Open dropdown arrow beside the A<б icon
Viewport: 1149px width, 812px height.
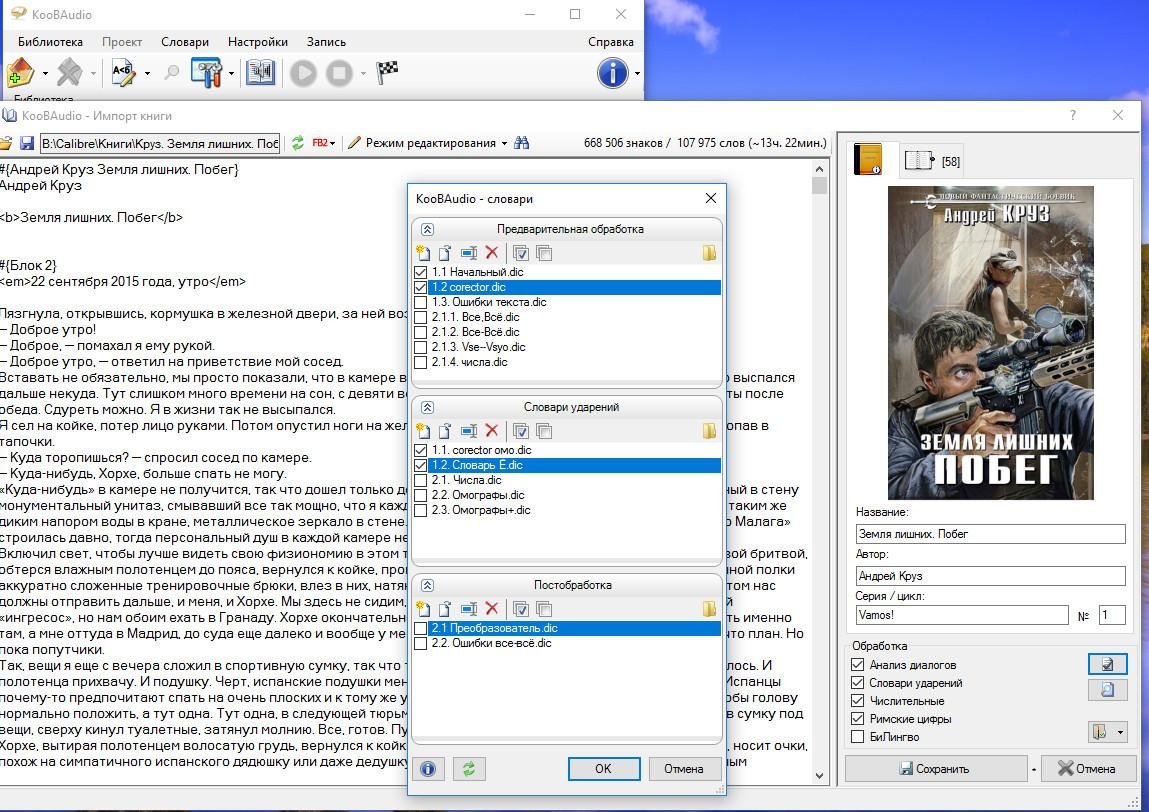[147, 73]
